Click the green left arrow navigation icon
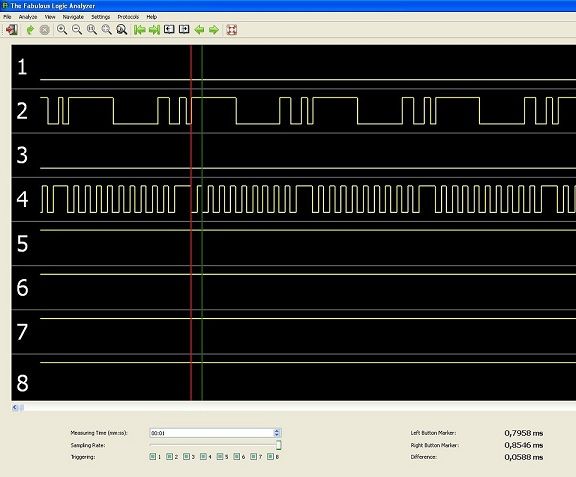Viewport: 576px width, 477px height. click(x=199, y=30)
